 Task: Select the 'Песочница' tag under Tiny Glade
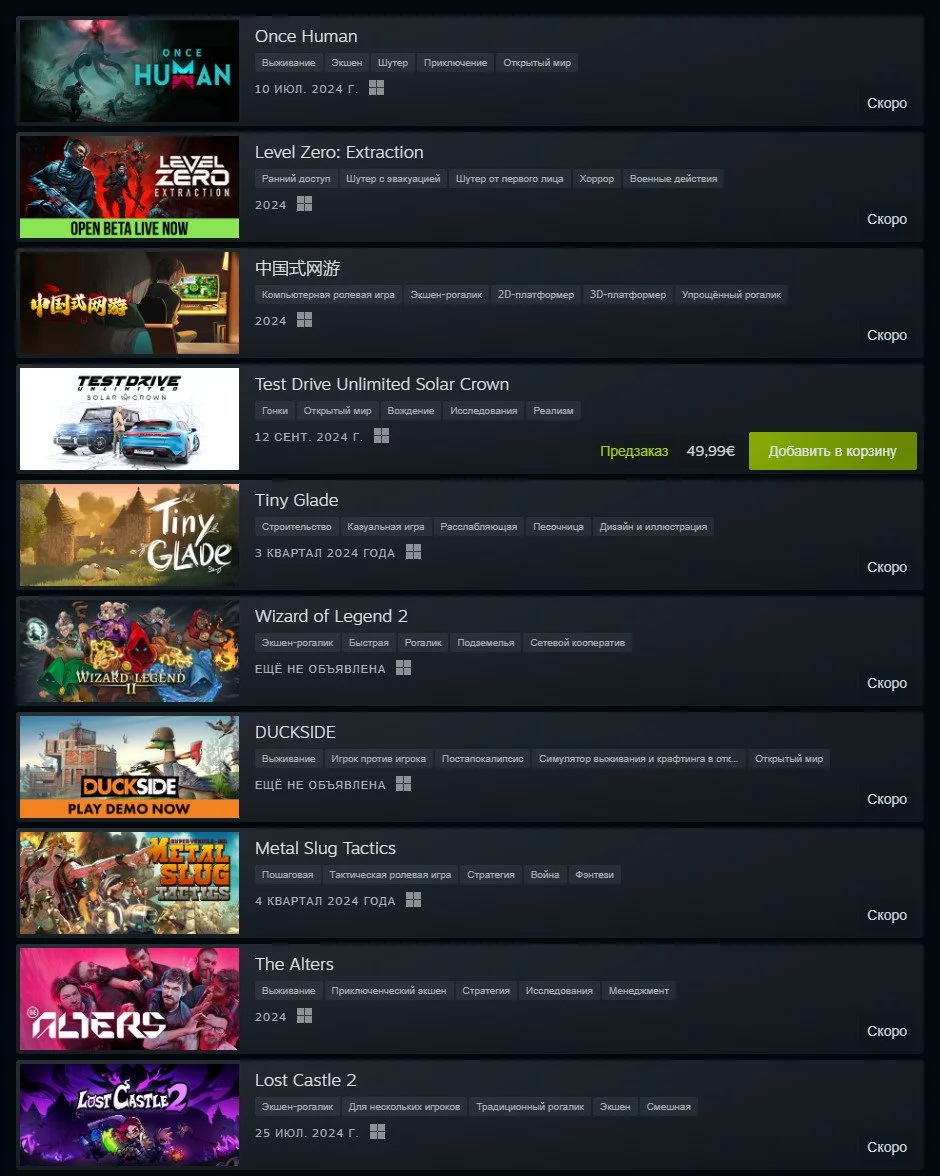point(558,526)
